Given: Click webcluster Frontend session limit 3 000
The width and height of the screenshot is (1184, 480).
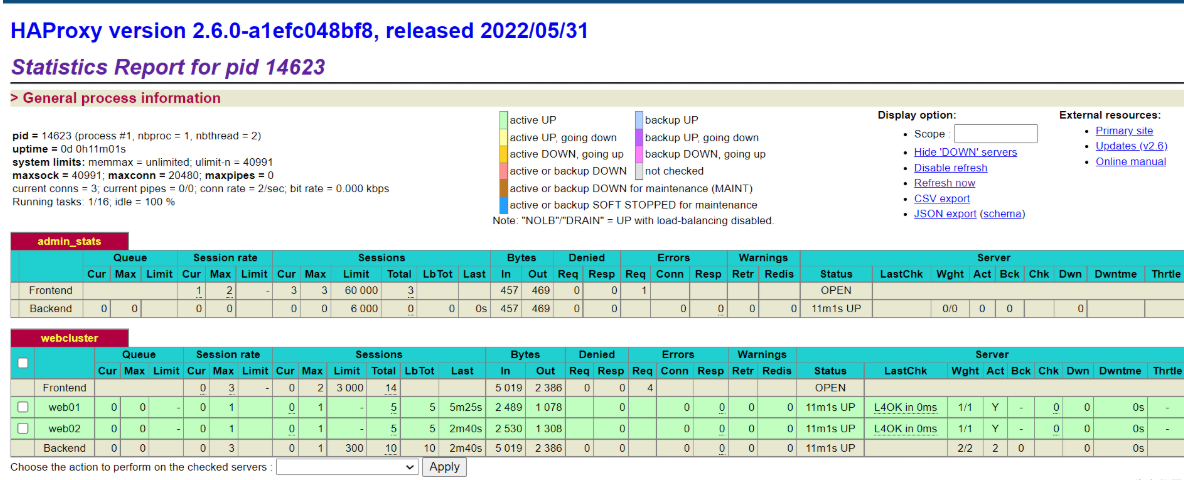Looking at the screenshot, I should pyautogui.click(x=350, y=388).
